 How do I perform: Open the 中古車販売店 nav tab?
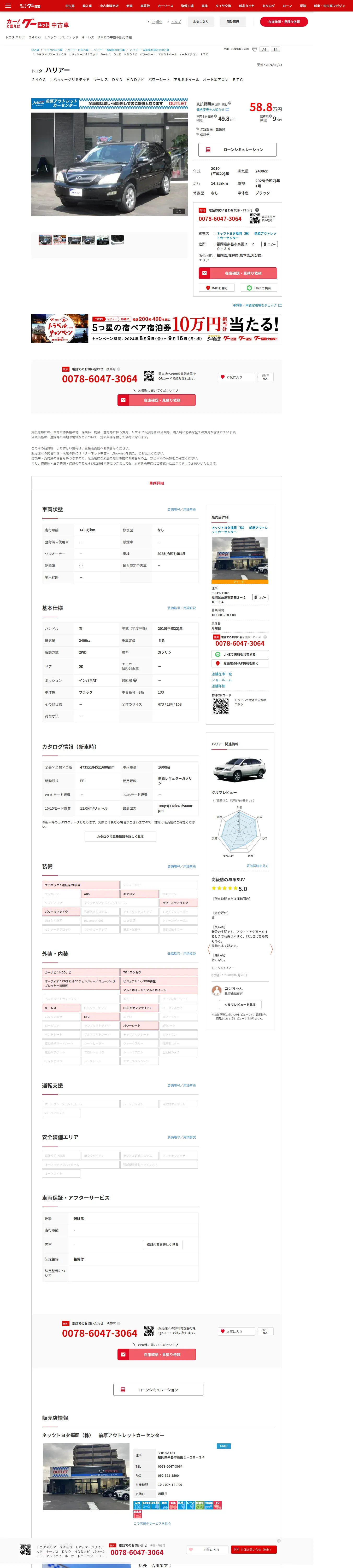pos(109,5)
